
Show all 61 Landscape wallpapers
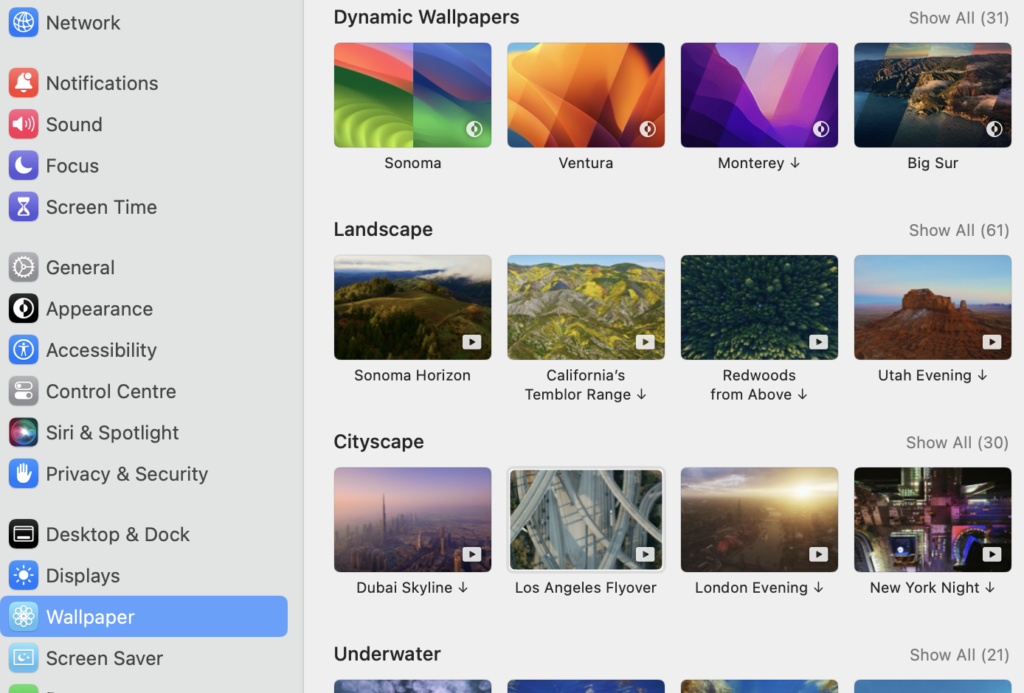958,230
